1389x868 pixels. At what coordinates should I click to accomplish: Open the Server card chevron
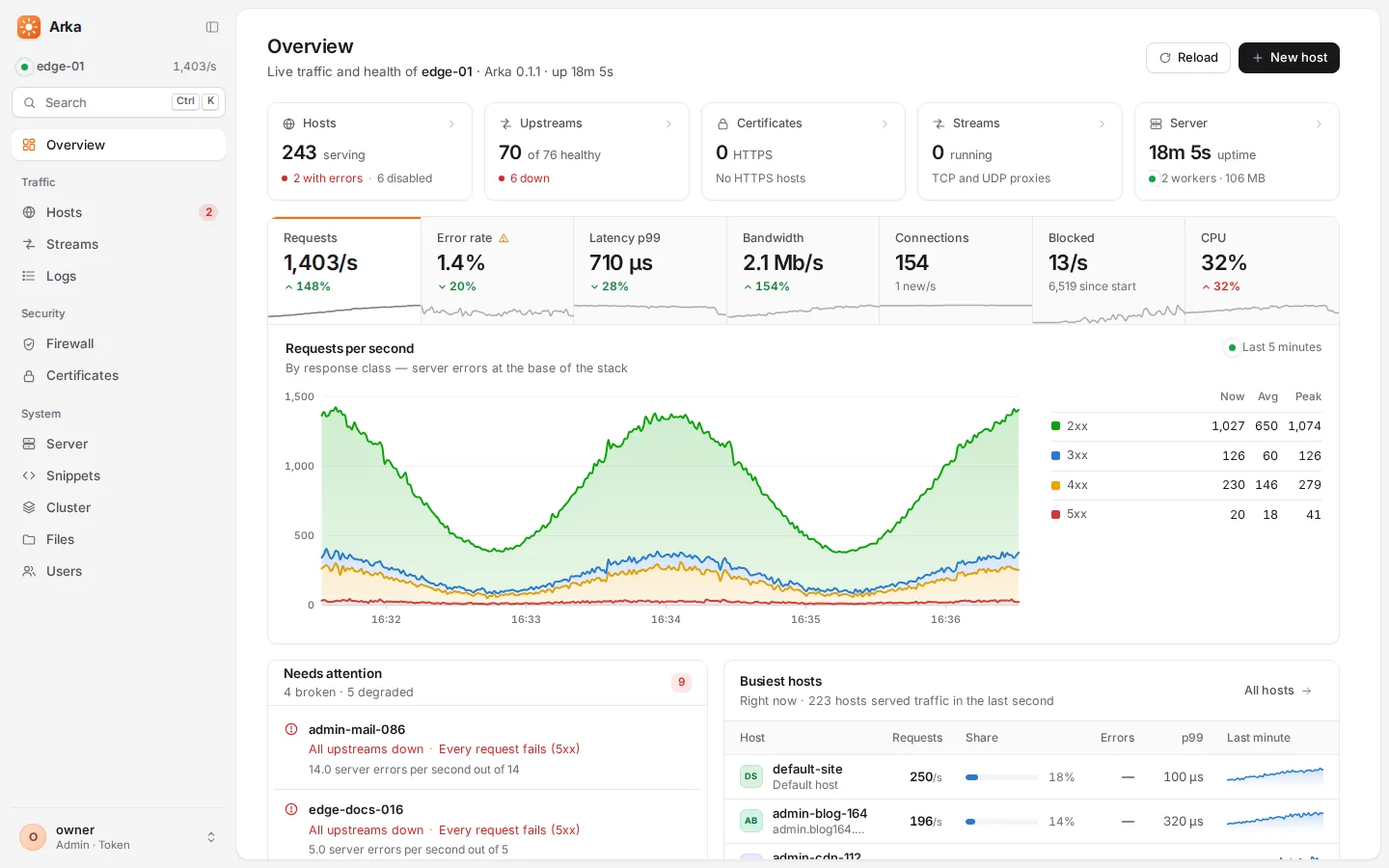[x=1319, y=123]
